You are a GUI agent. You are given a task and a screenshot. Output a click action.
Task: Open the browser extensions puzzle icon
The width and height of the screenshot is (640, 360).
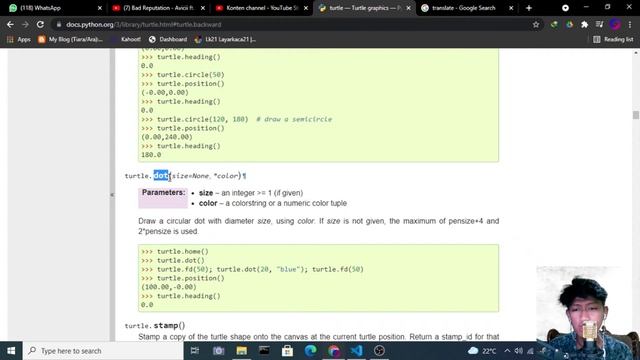tap(584, 24)
